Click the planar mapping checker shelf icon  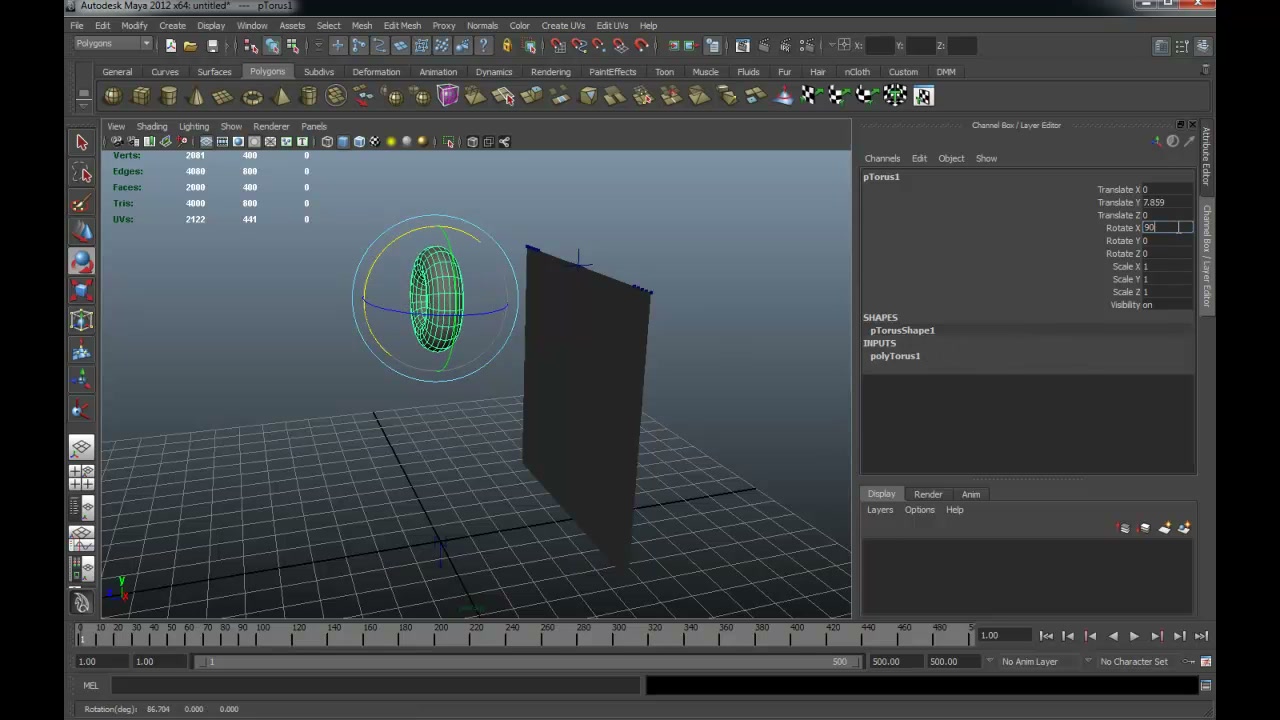pyautogui.click(x=811, y=96)
